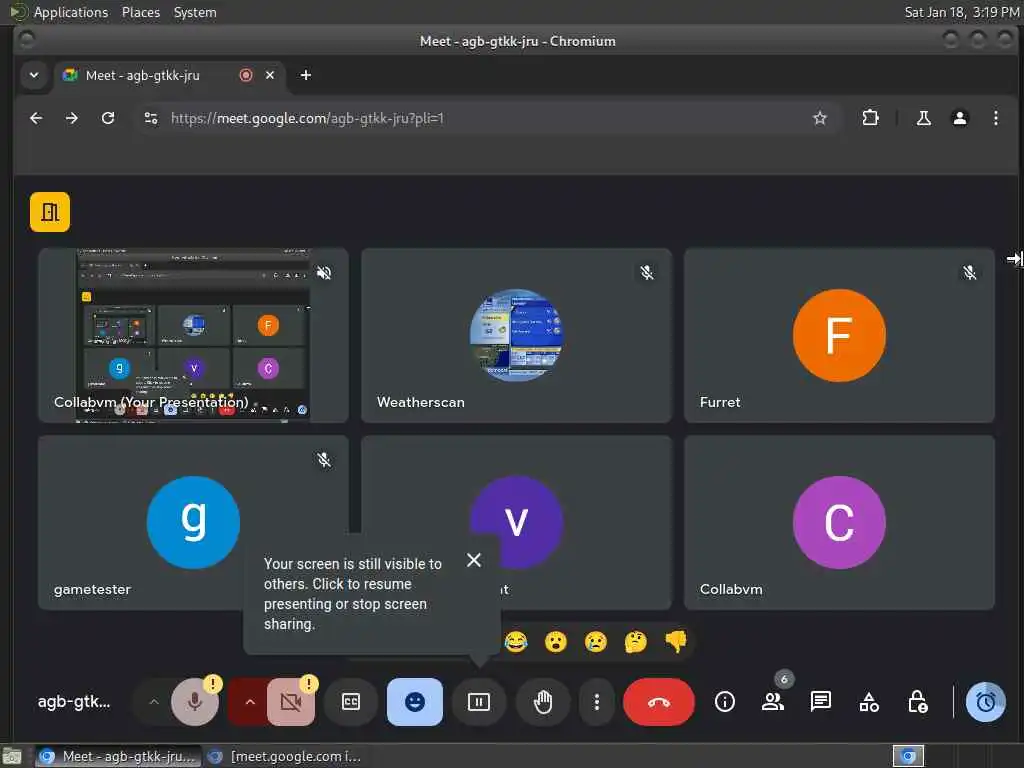
Task: Open more options three-dot menu in Meet toolbar
Action: (x=596, y=702)
